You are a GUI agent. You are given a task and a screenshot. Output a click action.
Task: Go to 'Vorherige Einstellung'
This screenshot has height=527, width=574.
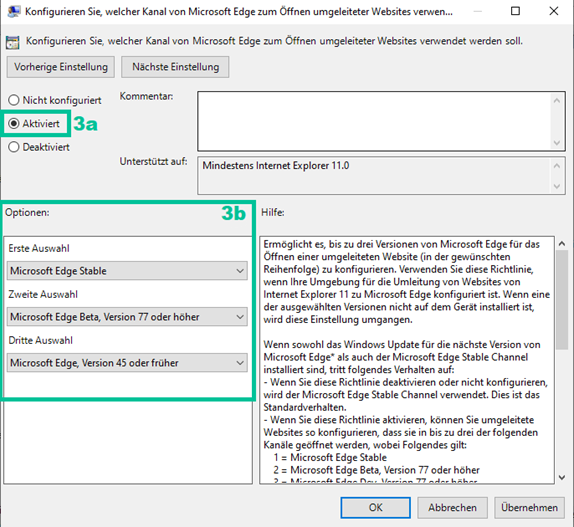click(x=61, y=67)
